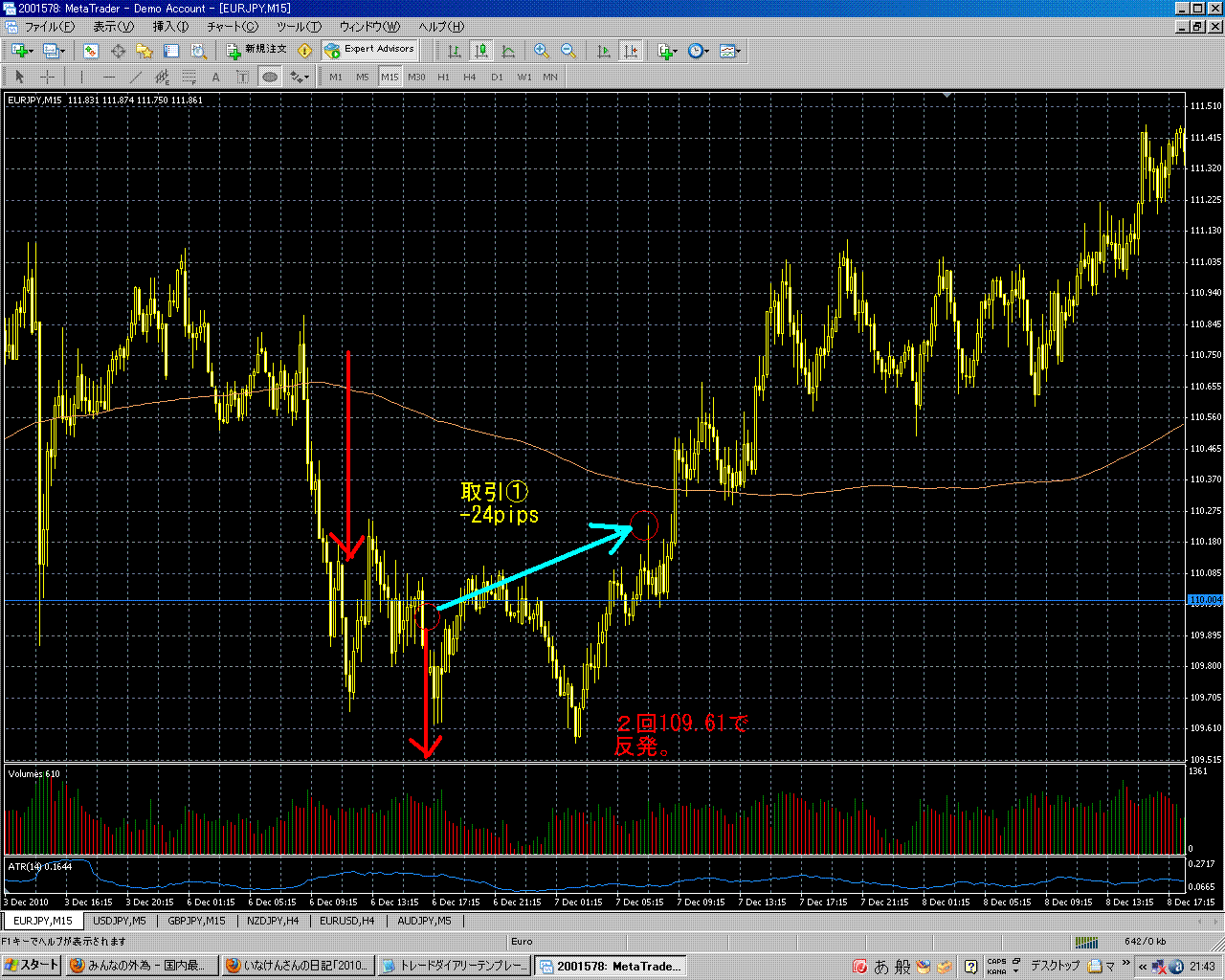Open the Firefox みんなの外為 taskbar window
The width and height of the screenshot is (1225, 980).
point(142,966)
